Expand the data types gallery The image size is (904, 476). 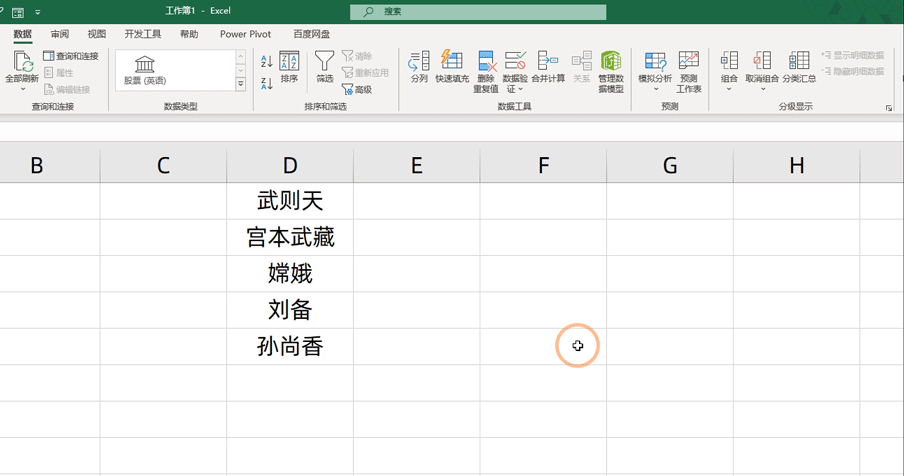point(240,84)
